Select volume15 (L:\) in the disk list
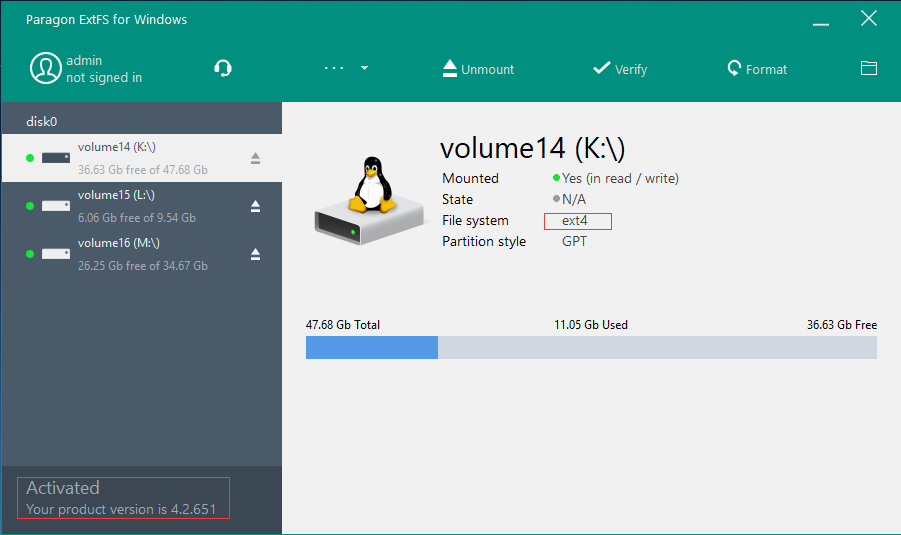This screenshot has height=535, width=901. (142, 206)
